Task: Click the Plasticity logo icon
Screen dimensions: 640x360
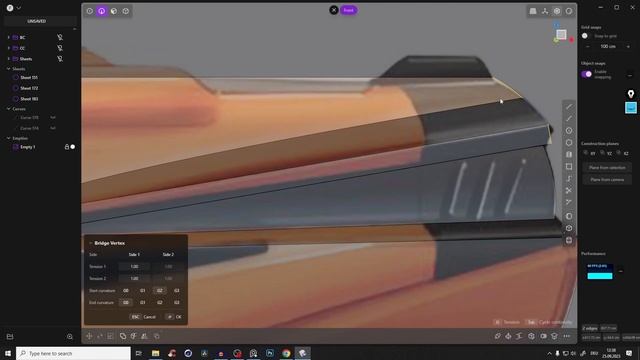Action: click(10, 8)
